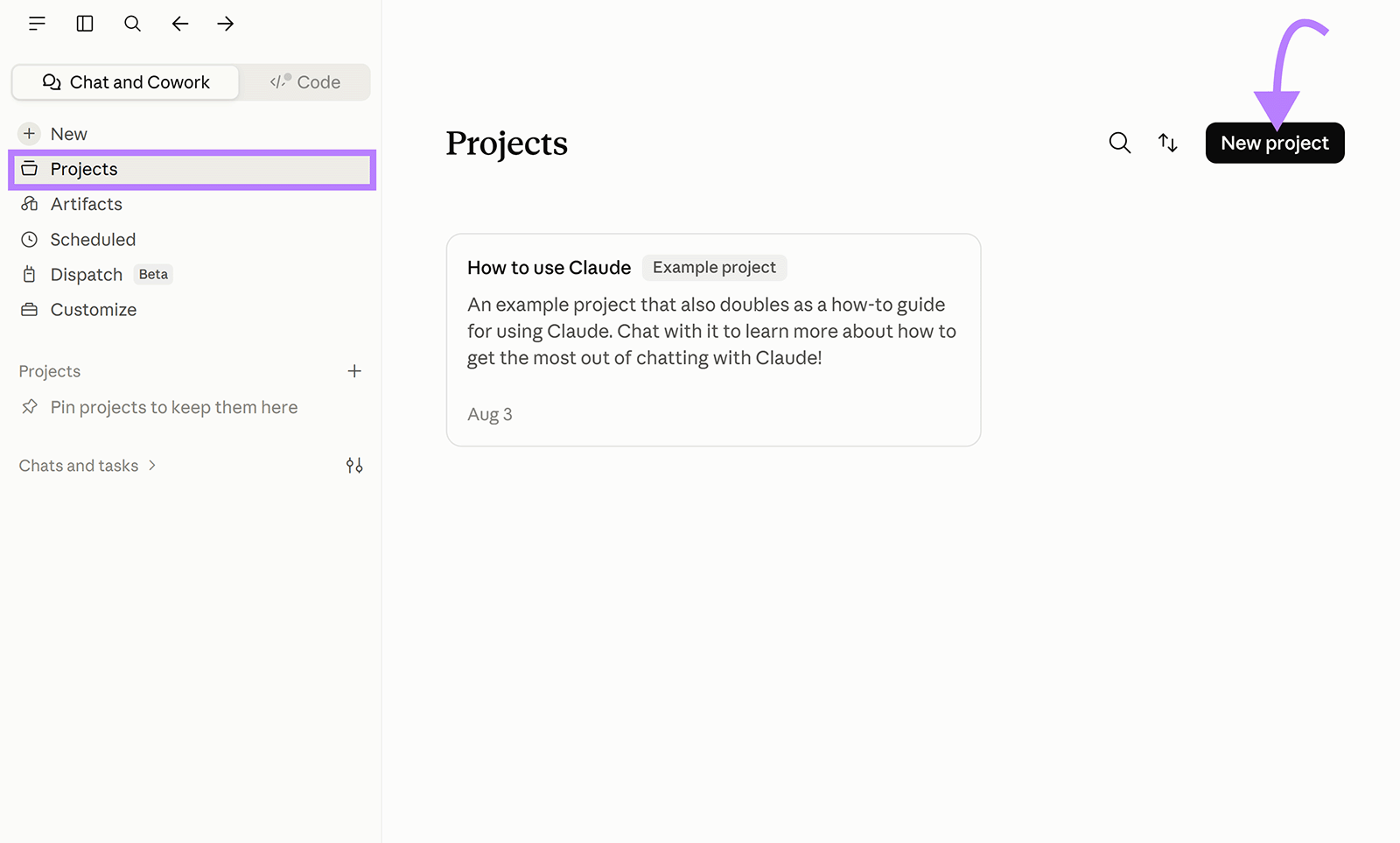Open the How to use Claude project card
Viewport: 1400px width, 843px height.
[x=713, y=340]
